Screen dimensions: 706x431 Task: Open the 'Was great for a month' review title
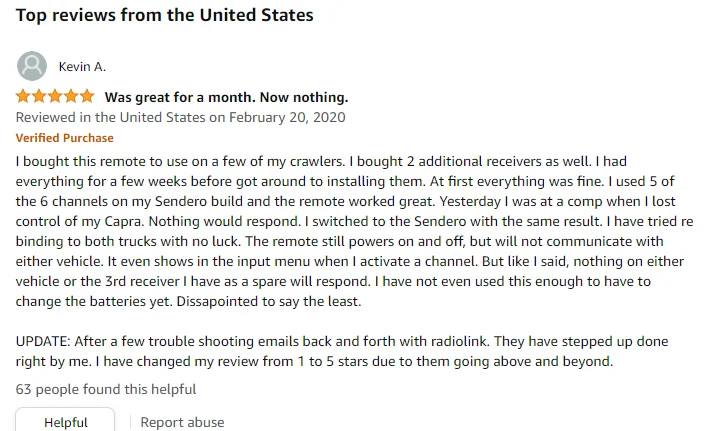point(226,97)
